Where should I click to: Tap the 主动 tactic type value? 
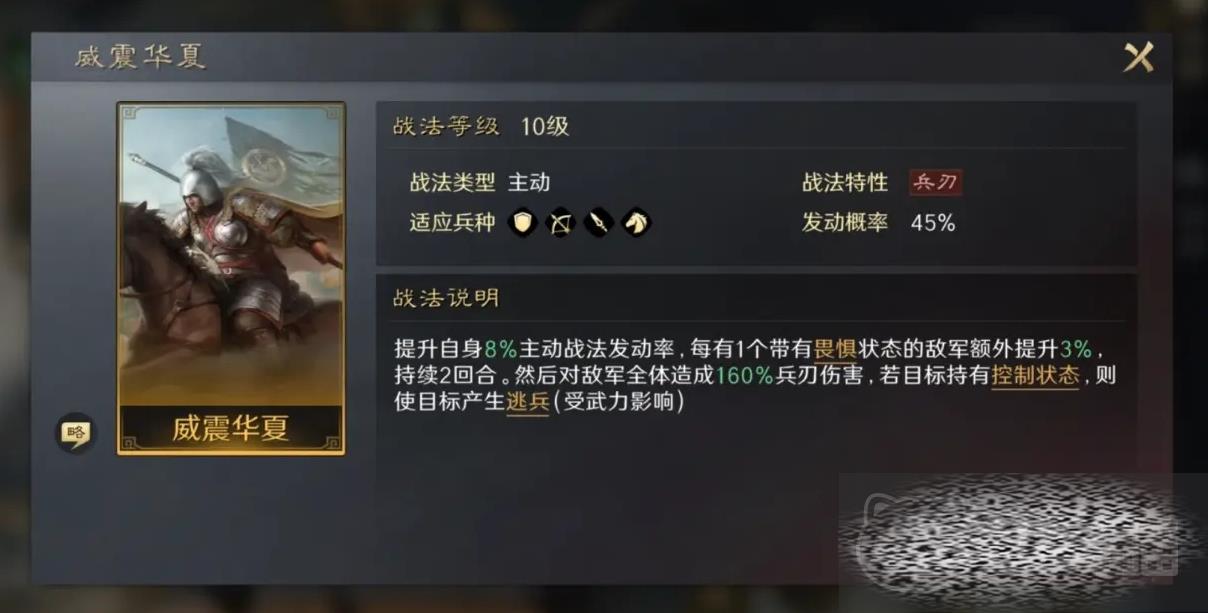click(529, 183)
